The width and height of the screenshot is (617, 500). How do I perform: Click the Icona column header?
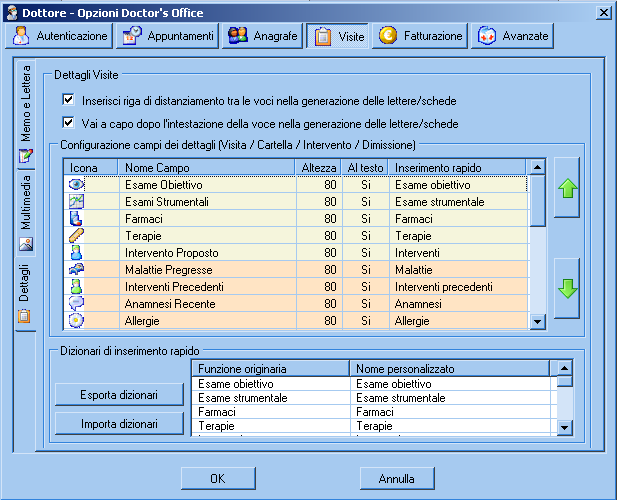coord(91,168)
